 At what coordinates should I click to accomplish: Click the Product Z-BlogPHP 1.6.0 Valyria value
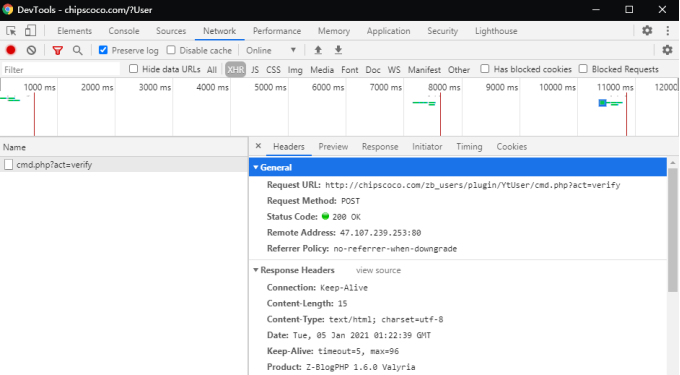(361, 367)
